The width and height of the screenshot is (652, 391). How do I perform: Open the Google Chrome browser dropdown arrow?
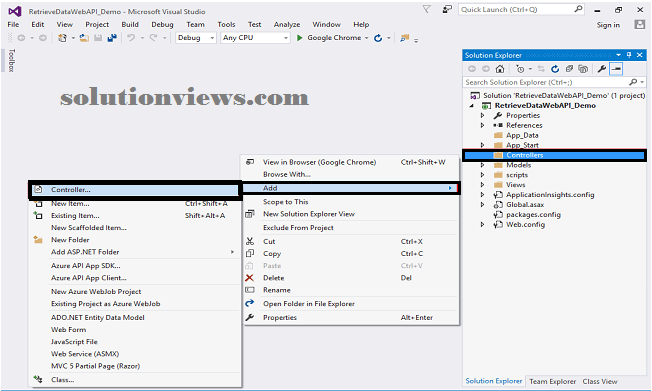pos(366,38)
